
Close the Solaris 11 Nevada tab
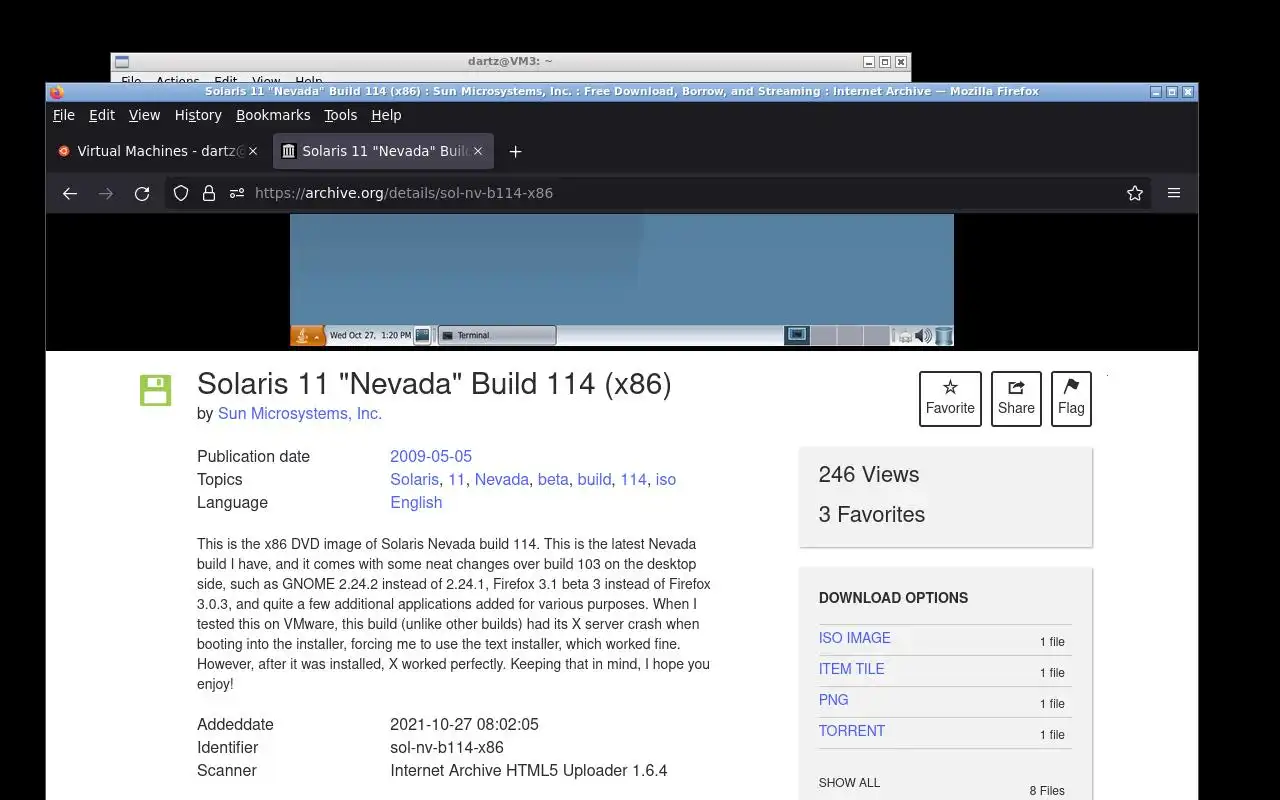(478, 151)
